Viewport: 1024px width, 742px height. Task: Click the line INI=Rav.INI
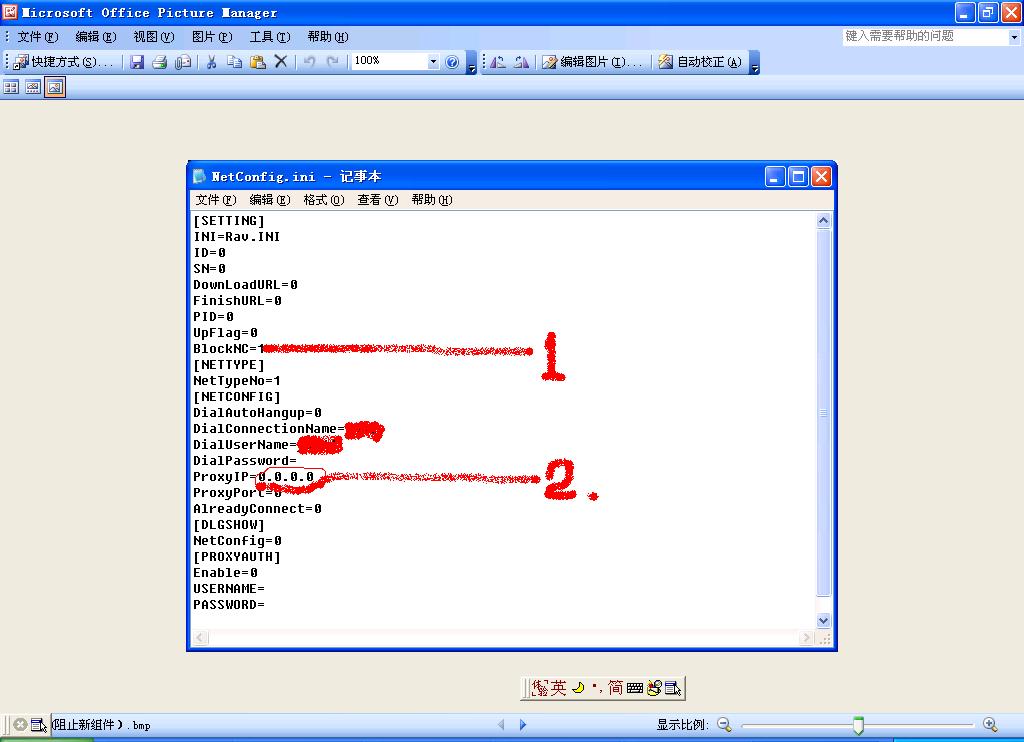pos(236,236)
